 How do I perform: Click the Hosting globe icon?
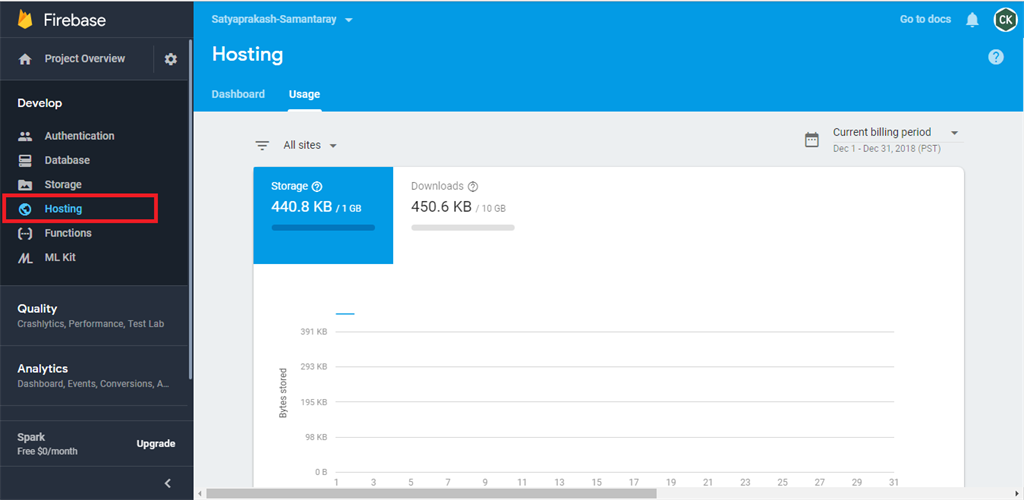[x=25, y=210]
